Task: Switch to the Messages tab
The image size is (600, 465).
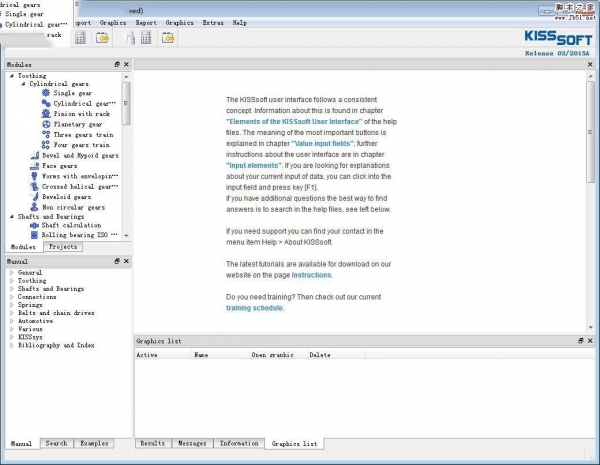Action: [x=192, y=443]
